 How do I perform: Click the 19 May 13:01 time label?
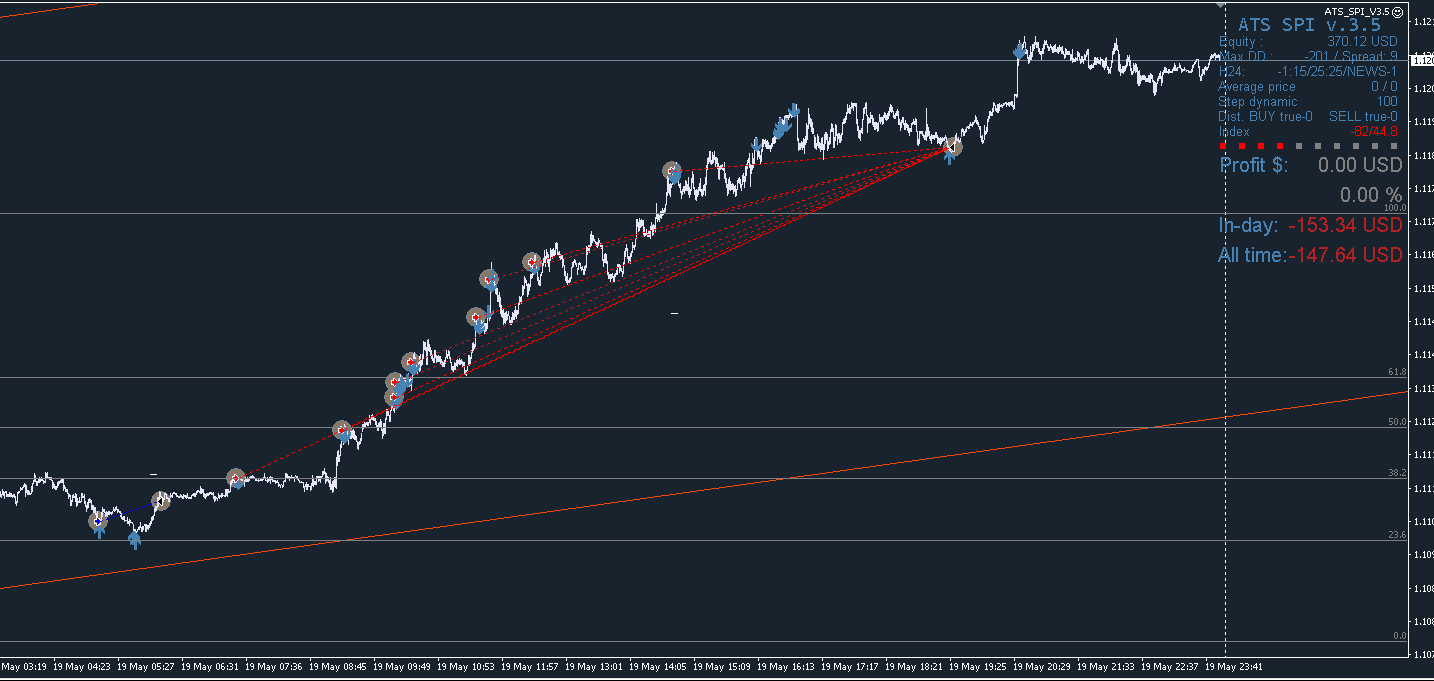[595, 666]
